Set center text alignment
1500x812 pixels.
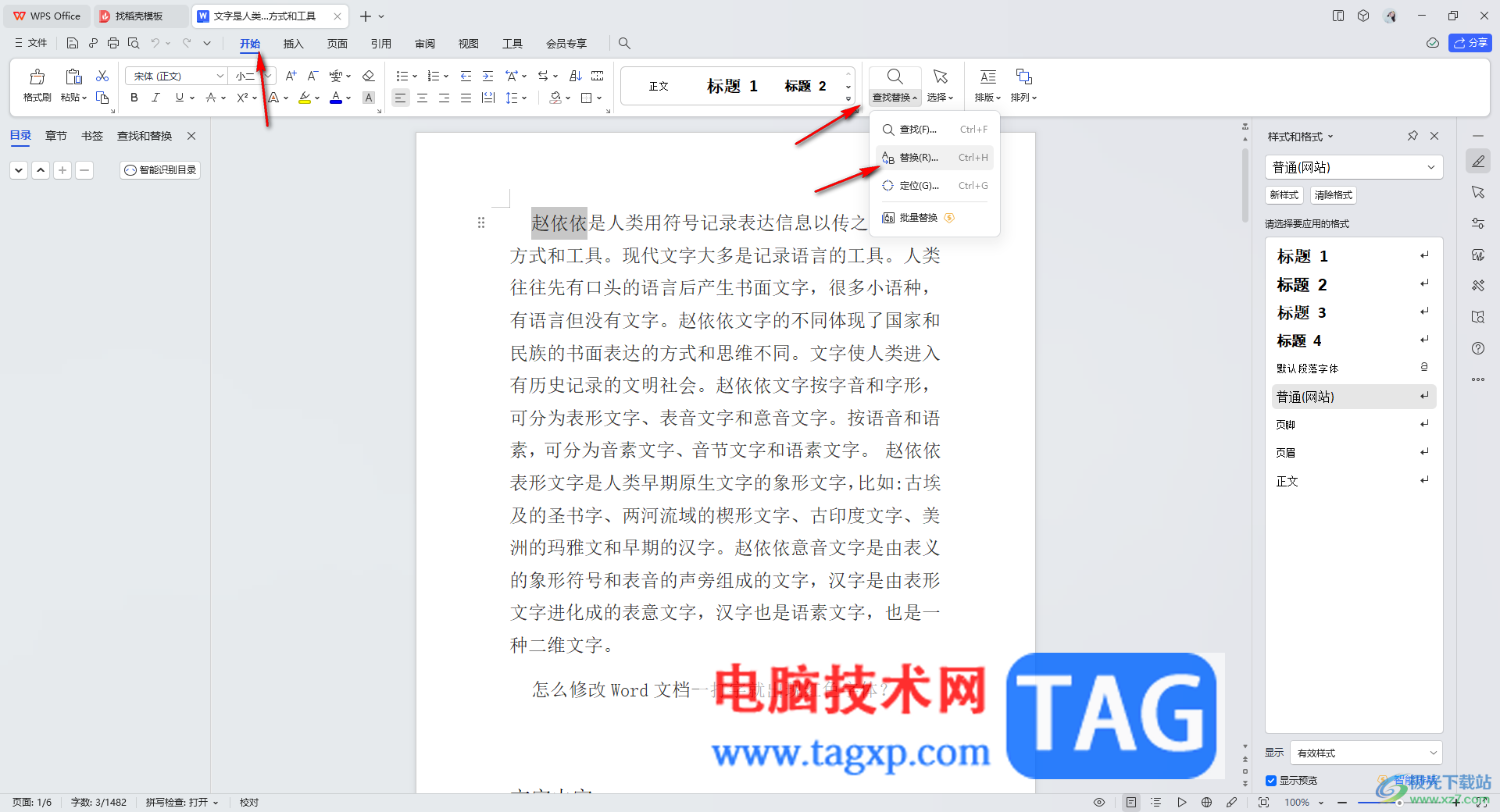423,98
